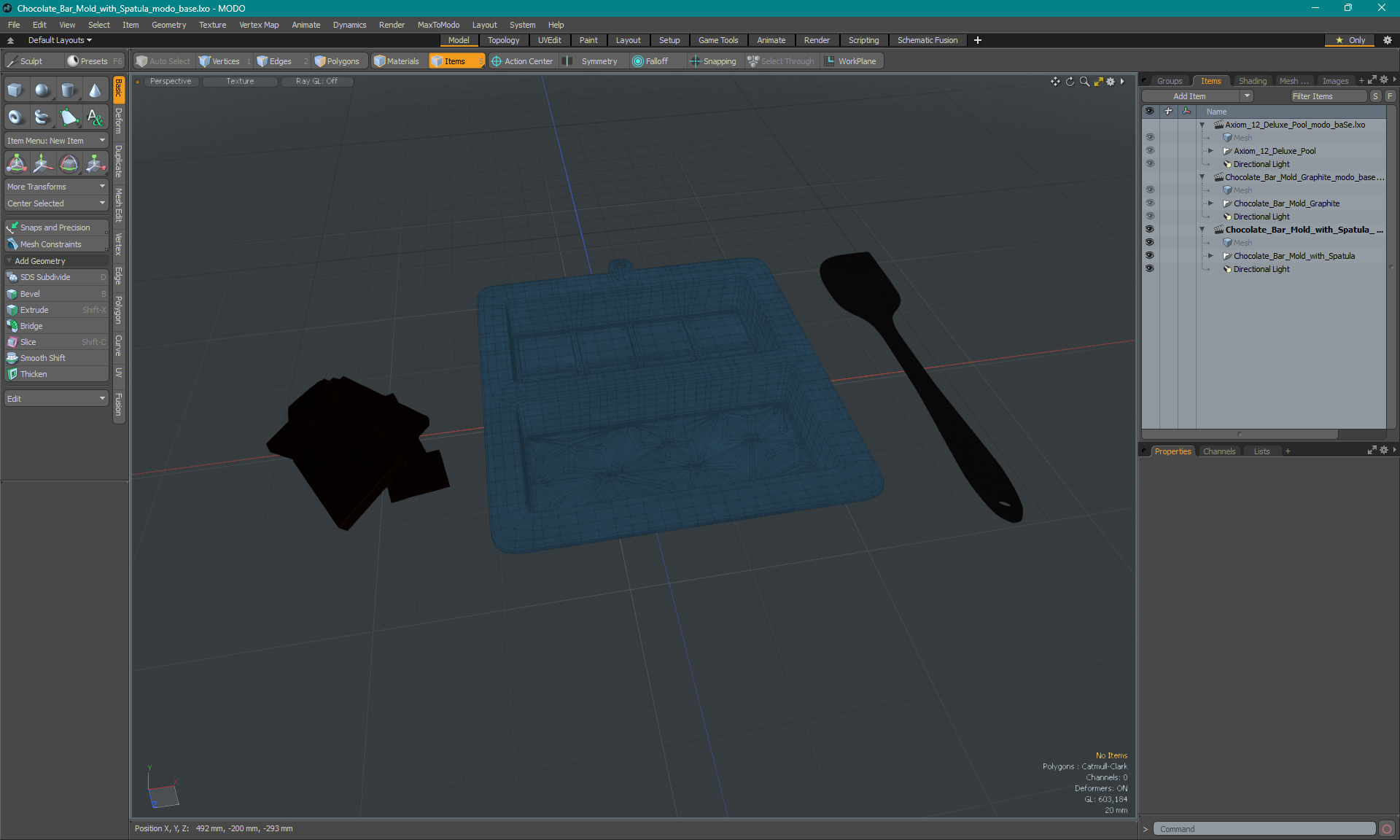Toggle visibility of Mesh under Axiom scene
Screen dimensions: 1400x840
(1150, 138)
